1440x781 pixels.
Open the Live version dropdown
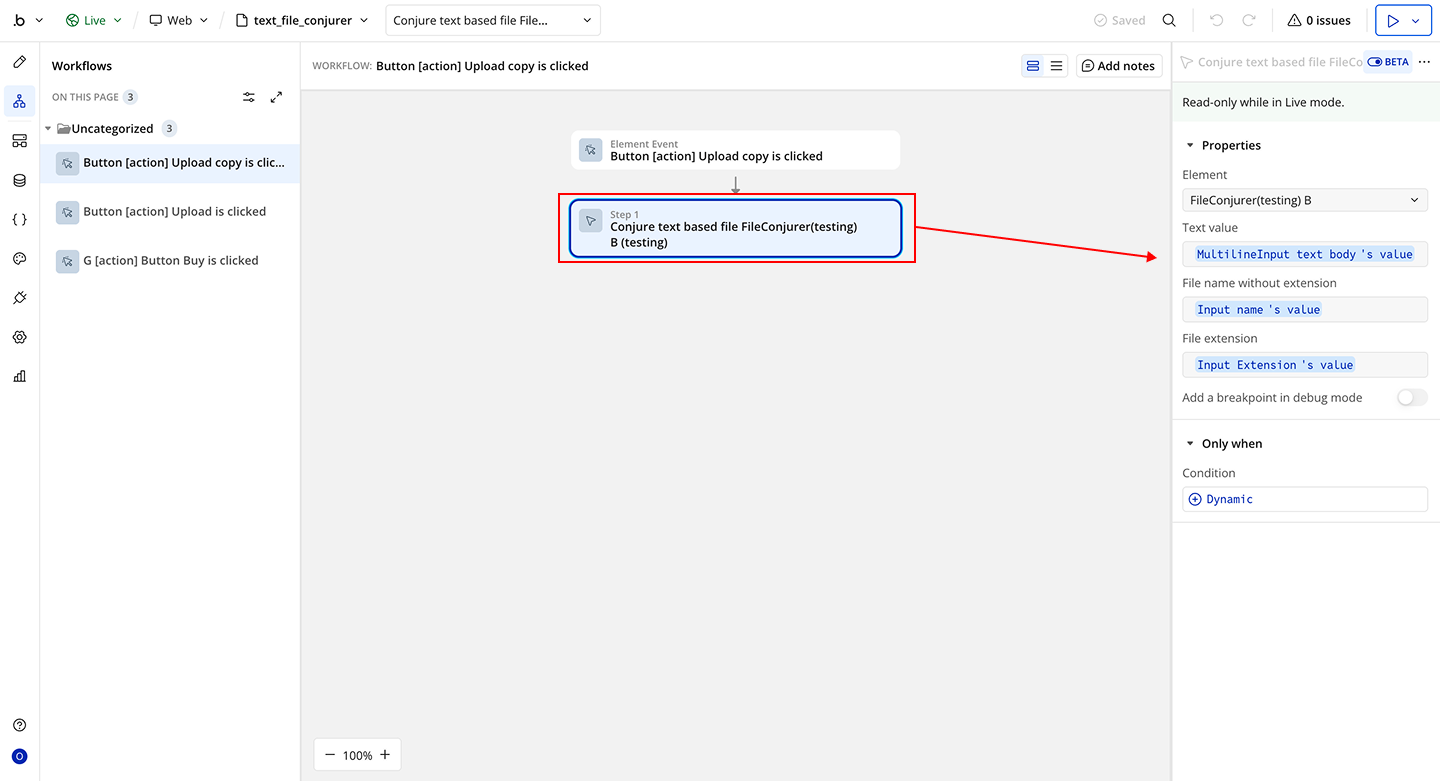[94, 20]
